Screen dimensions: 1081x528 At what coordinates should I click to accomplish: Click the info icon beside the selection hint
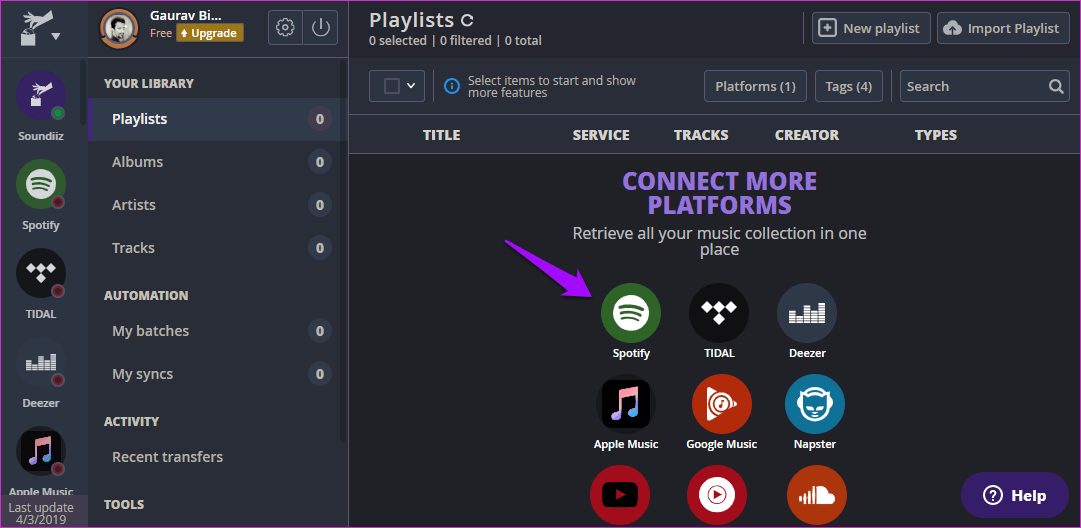click(x=452, y=86)
